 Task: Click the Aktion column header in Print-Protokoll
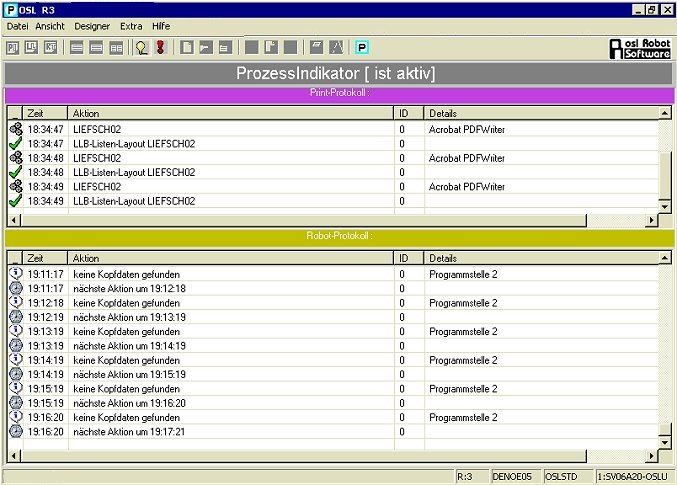point(231,113)
